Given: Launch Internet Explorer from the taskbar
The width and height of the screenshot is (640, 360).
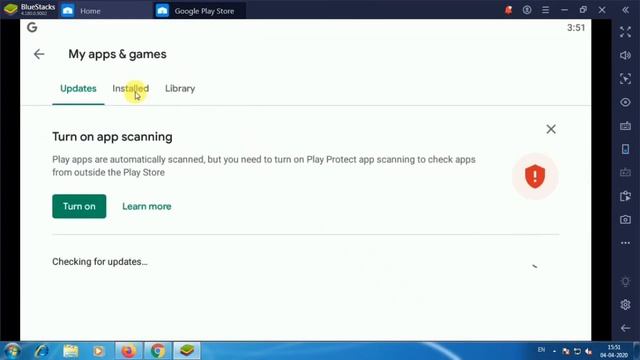Looking at the screenshot, I should (x=42, y=351).
